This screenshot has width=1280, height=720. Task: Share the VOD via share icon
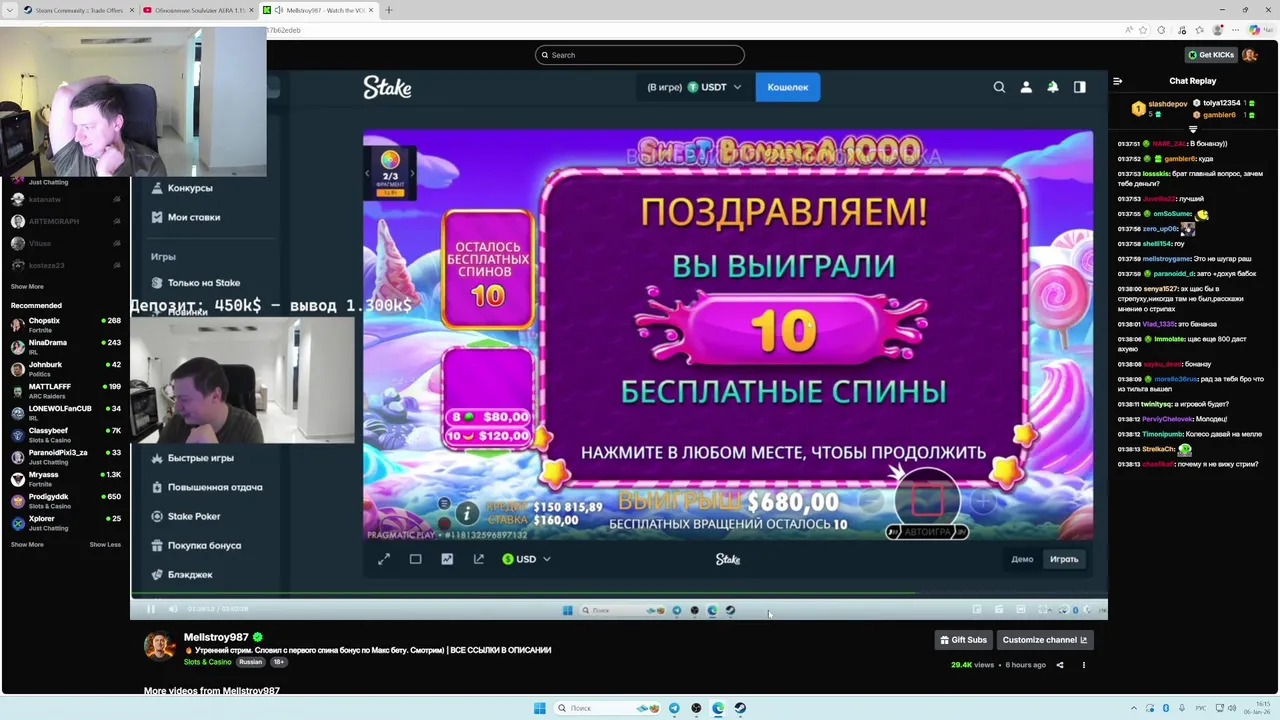click(1060, 665)
